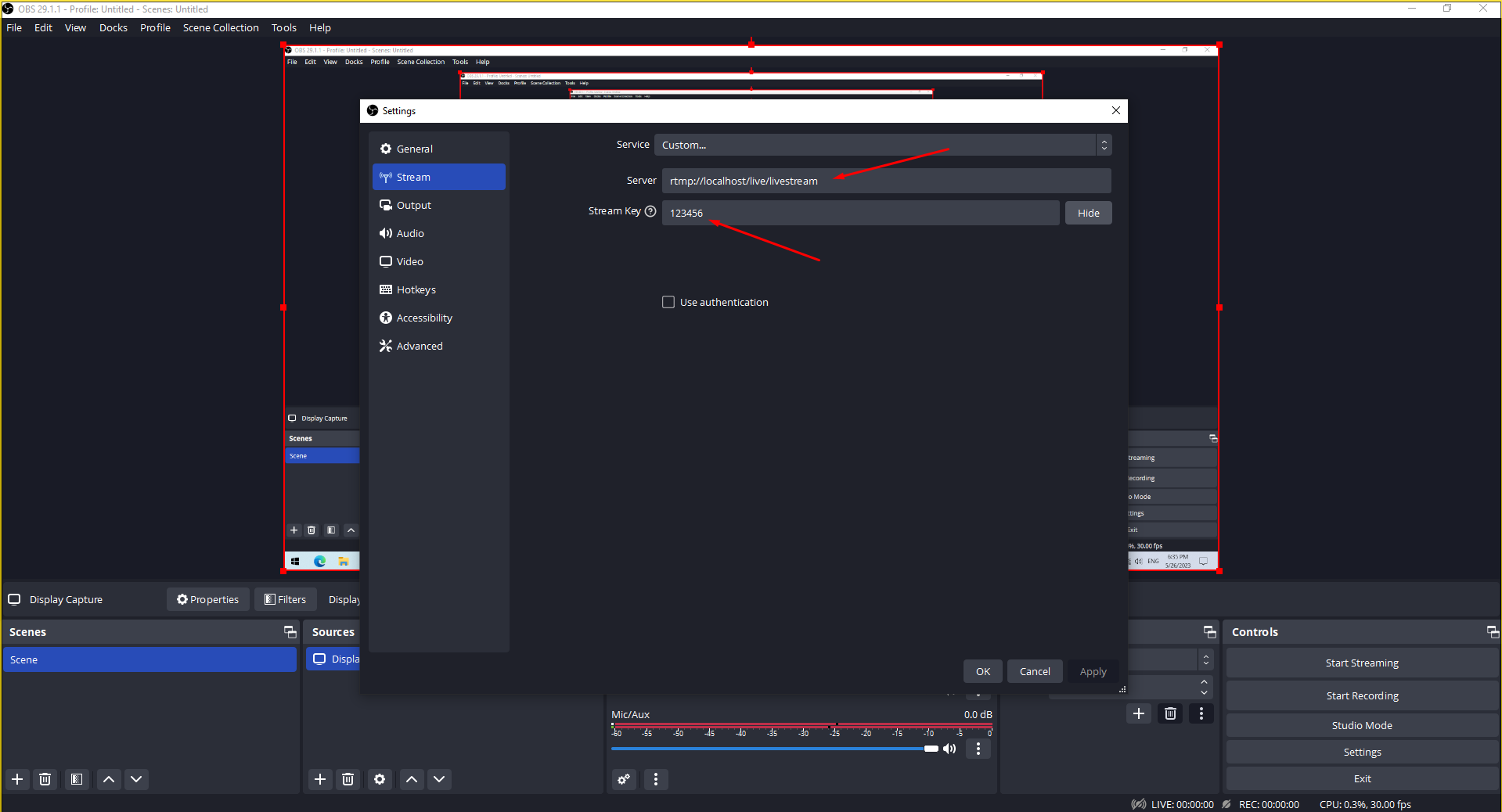This screenshot has height=812, width=1502.
Task: Remove scene transition using trash icon
Action: [1170, 713]
